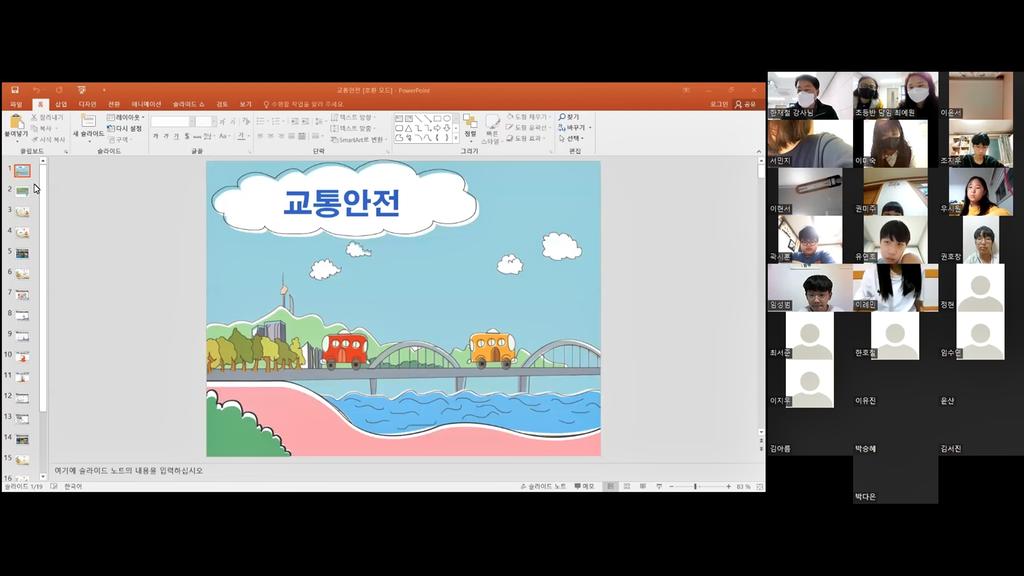
Task: Click the 붙여넣기 (Paste) clipboard icon
Action: click(16, 123)
